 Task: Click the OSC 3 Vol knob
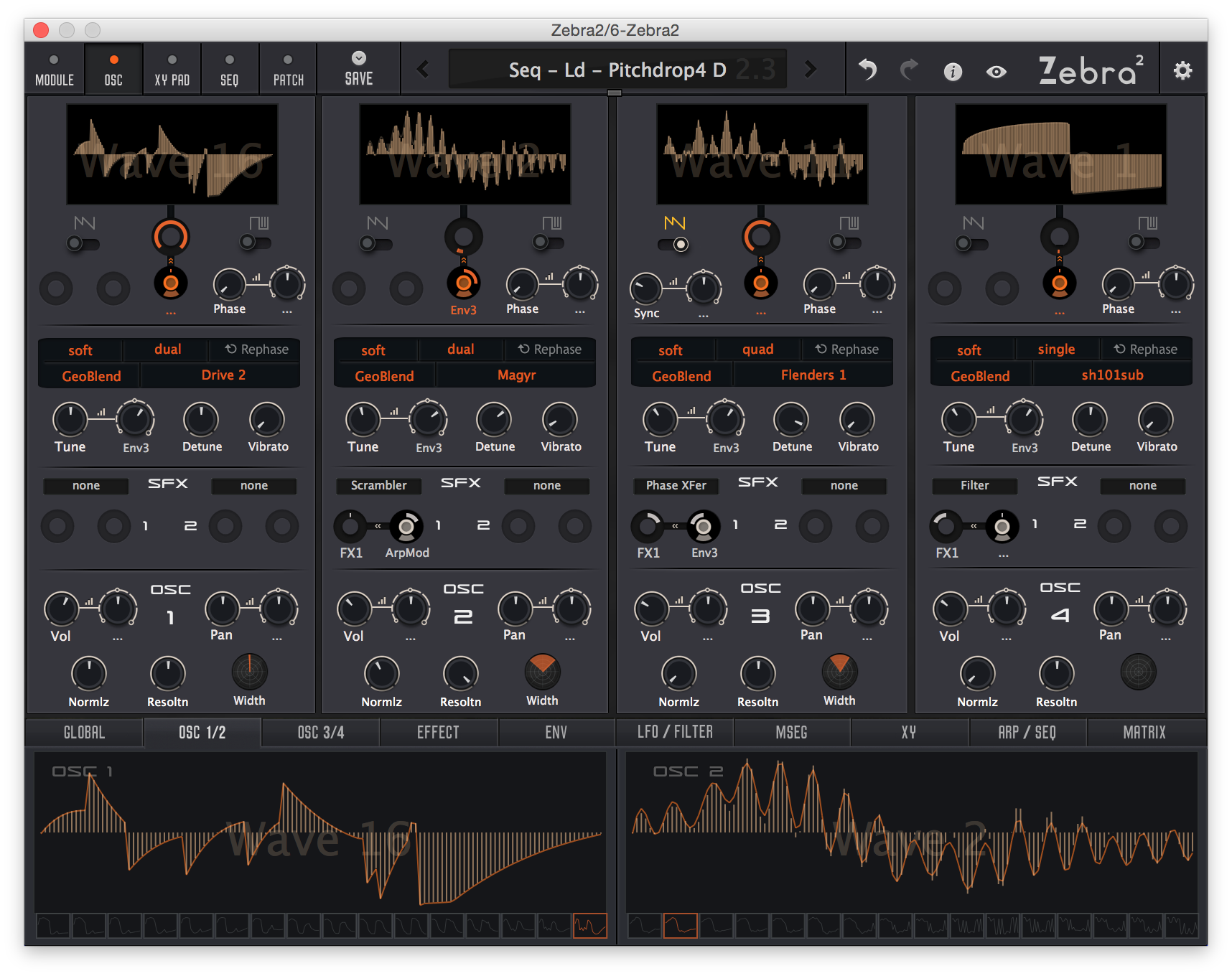[651, 609]
